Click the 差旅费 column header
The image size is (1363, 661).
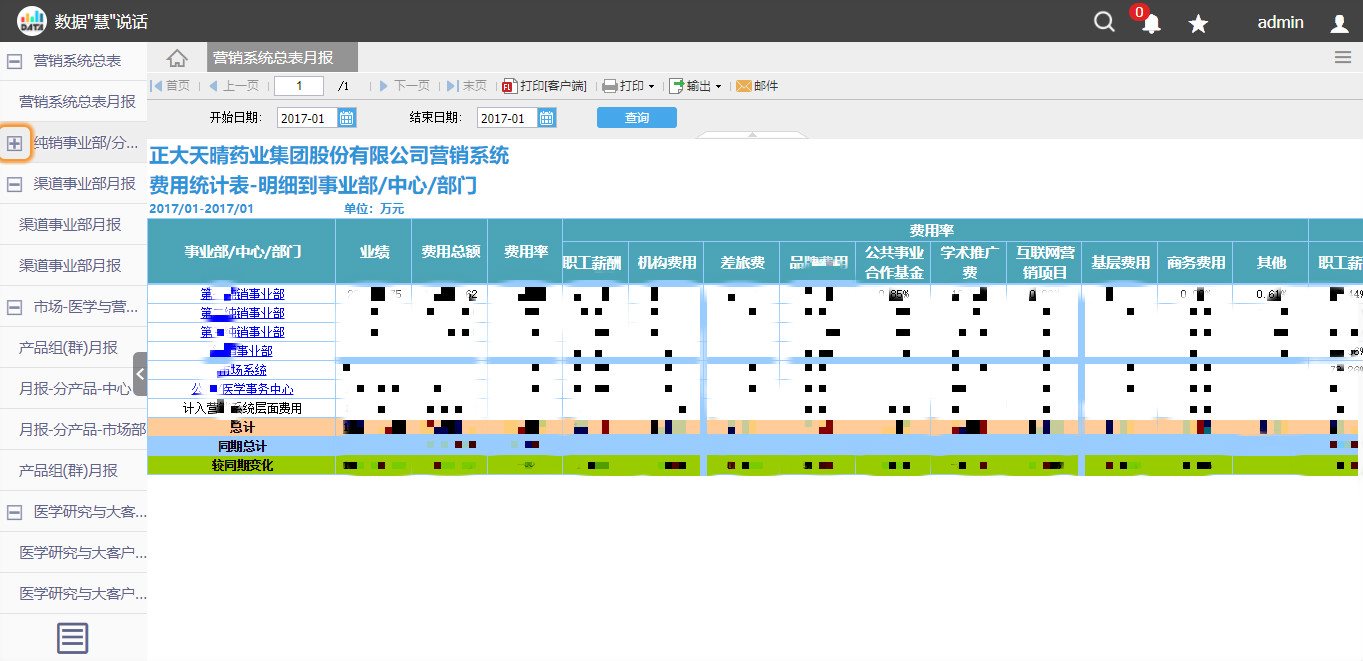click(741, 262)
